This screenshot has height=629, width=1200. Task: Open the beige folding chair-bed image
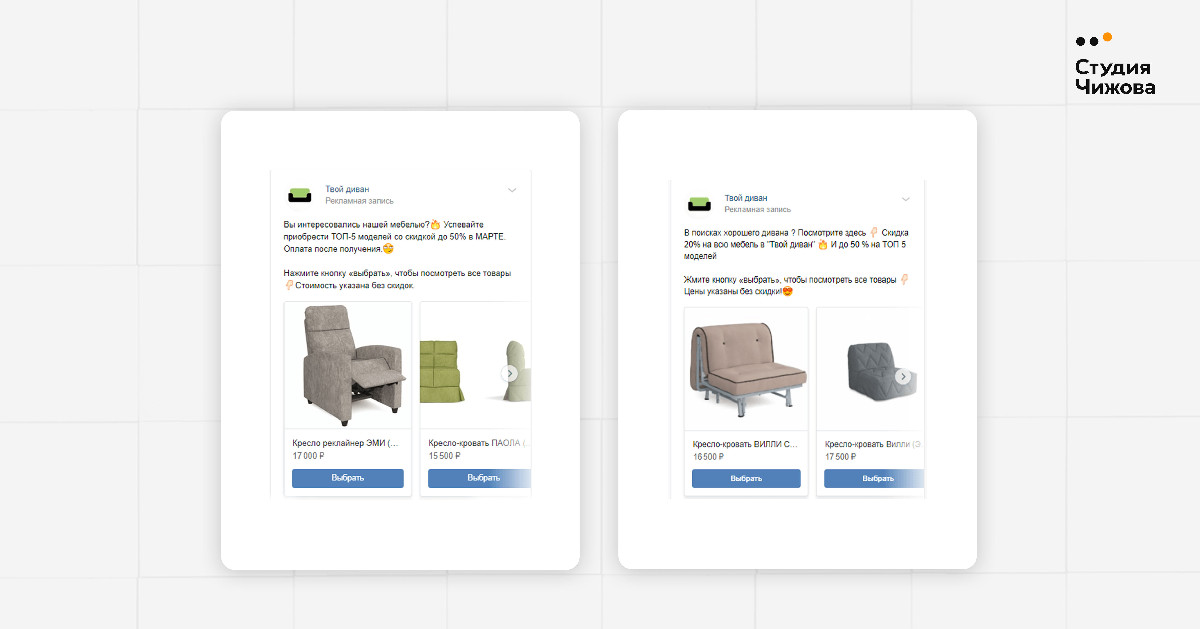coord(746,368)
